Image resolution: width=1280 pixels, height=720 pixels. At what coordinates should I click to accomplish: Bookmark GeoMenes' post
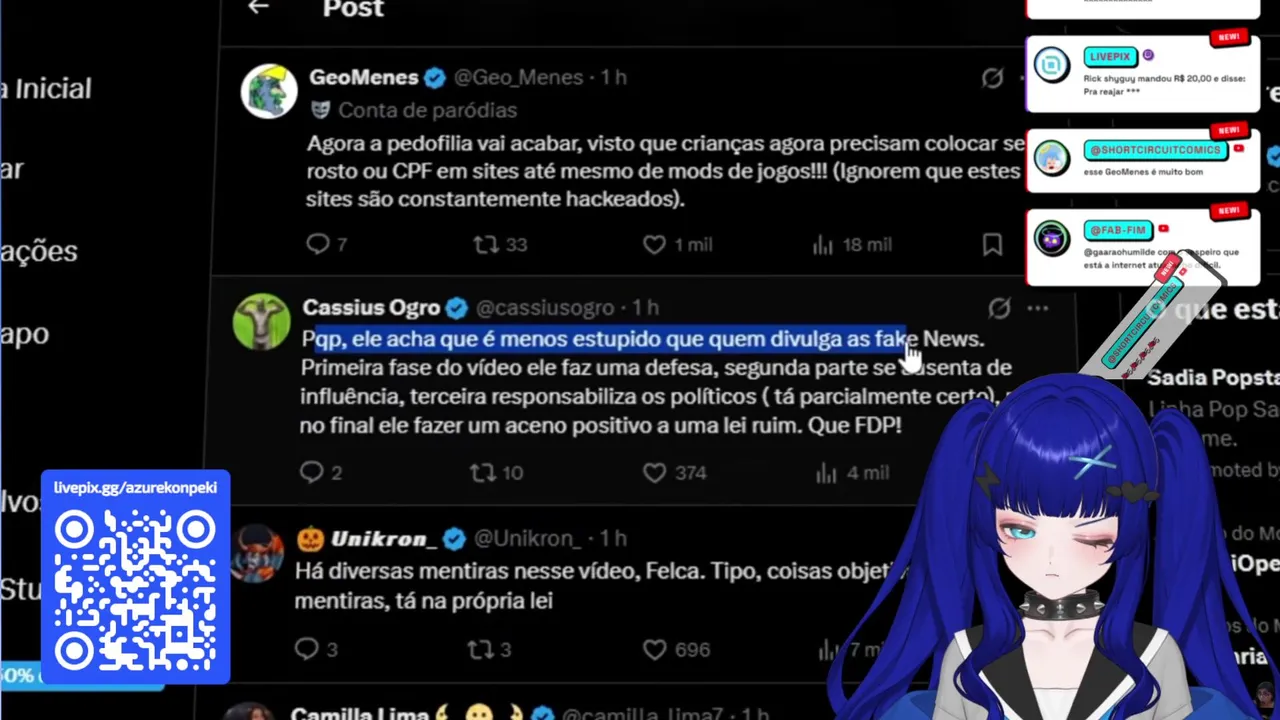992,244
